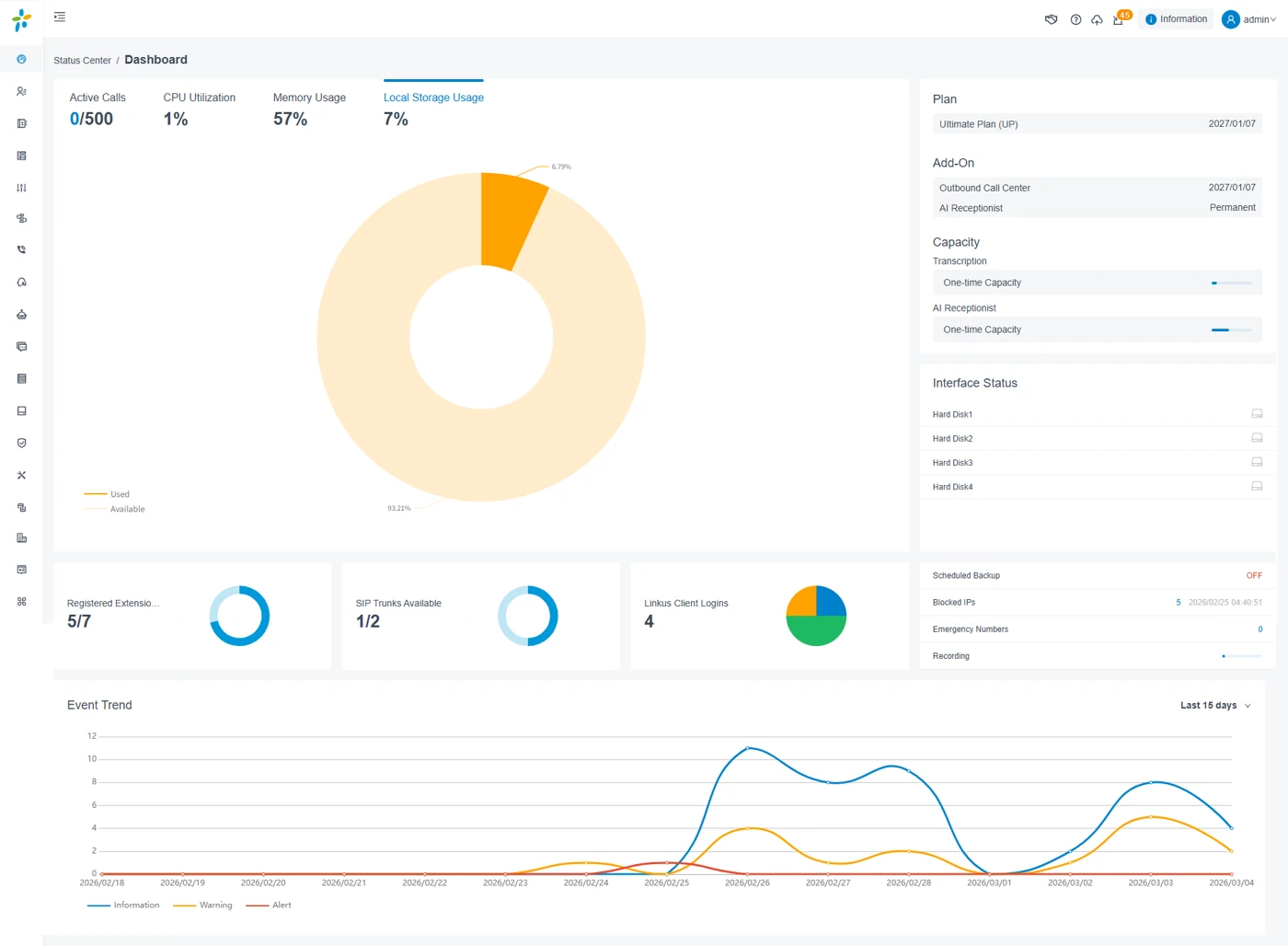Open the robot AI sidebar icon
Screen dimensions: 1288x946
pyautogui.click(x=21, y=315)
